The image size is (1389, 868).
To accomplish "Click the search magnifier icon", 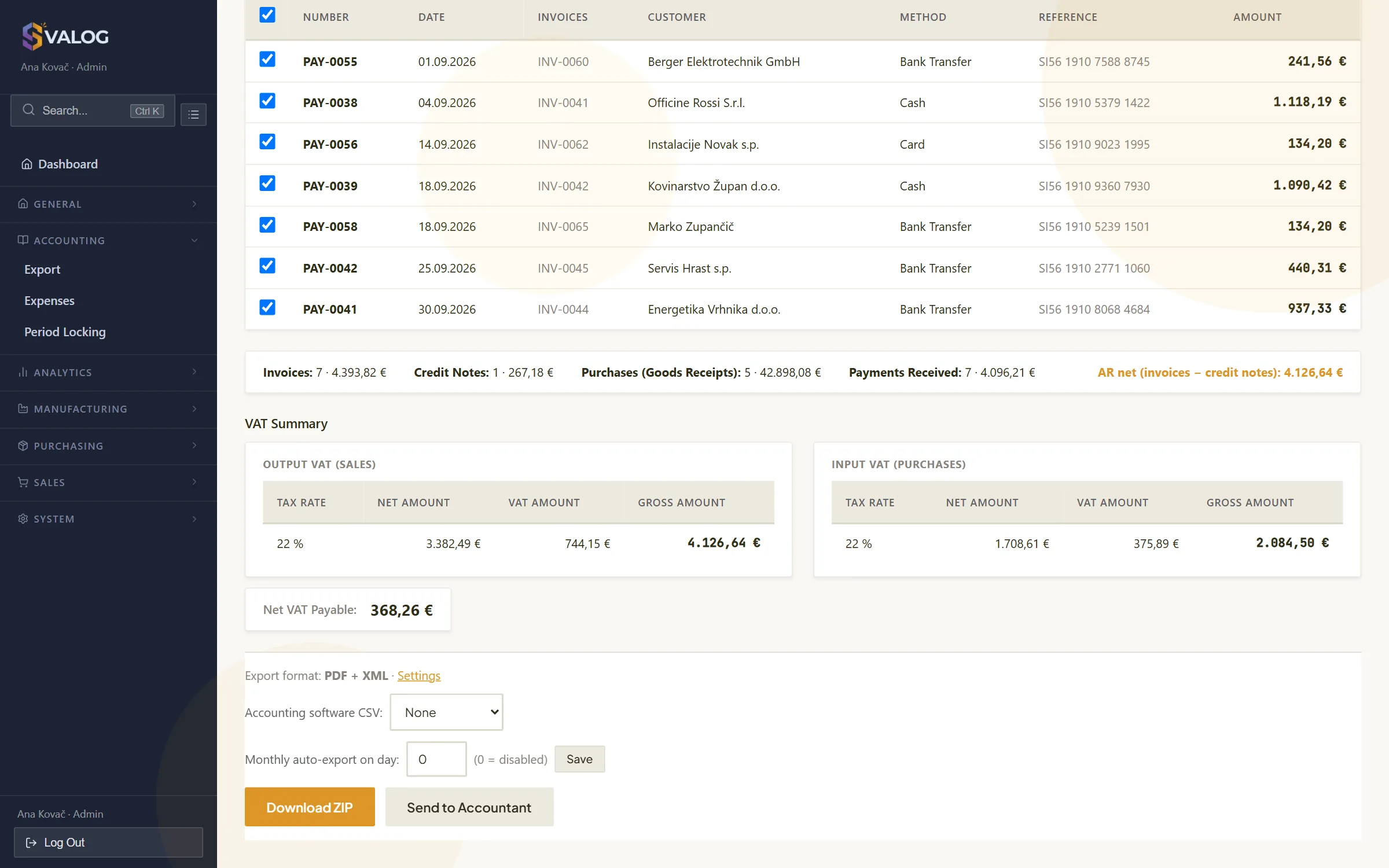I will (x=28, y=110).
